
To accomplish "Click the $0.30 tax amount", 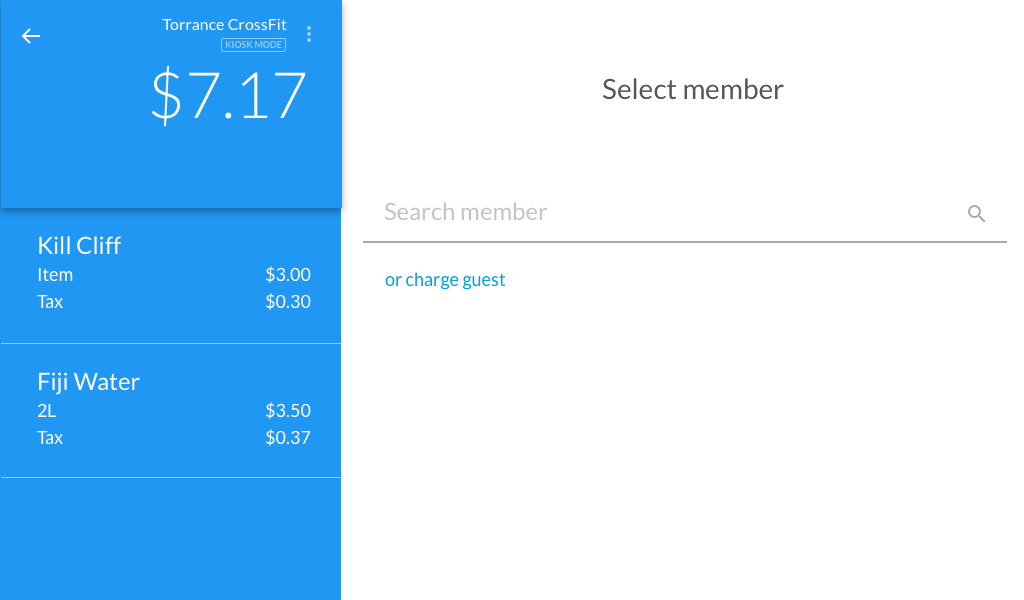I will [x=288, y=302].
